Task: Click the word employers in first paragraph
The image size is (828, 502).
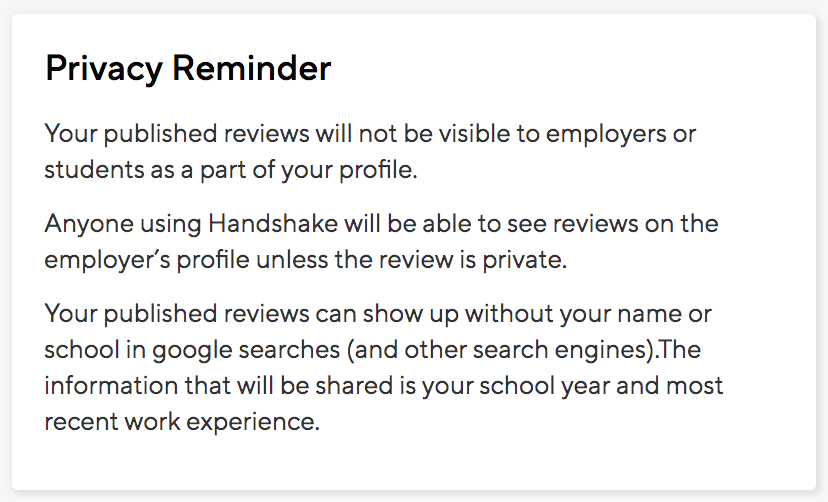Action: point(606,135)
